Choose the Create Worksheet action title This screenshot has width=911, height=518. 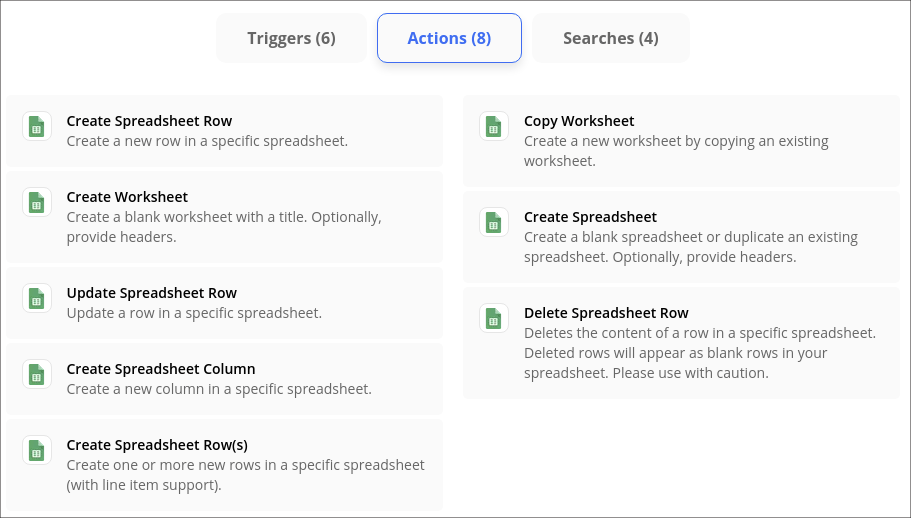tap(127, 197)
